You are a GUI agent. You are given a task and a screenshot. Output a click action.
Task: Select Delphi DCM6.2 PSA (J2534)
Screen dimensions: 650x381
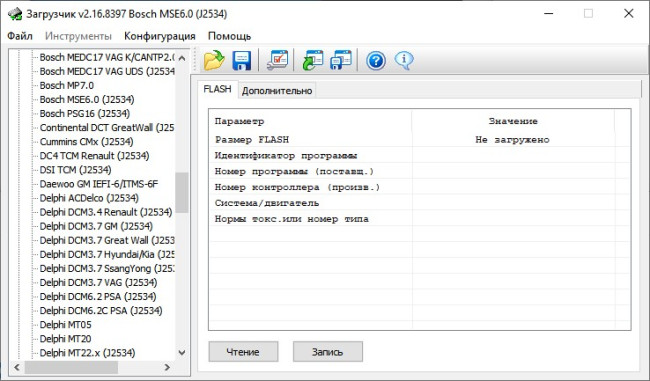(x=98, y=297)
